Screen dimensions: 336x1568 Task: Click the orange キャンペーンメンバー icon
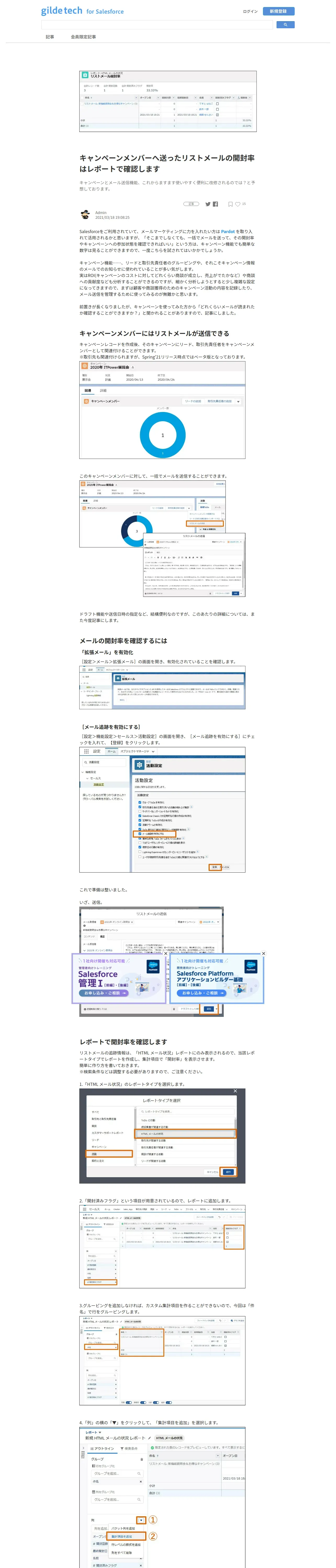(x=86, y=402)
